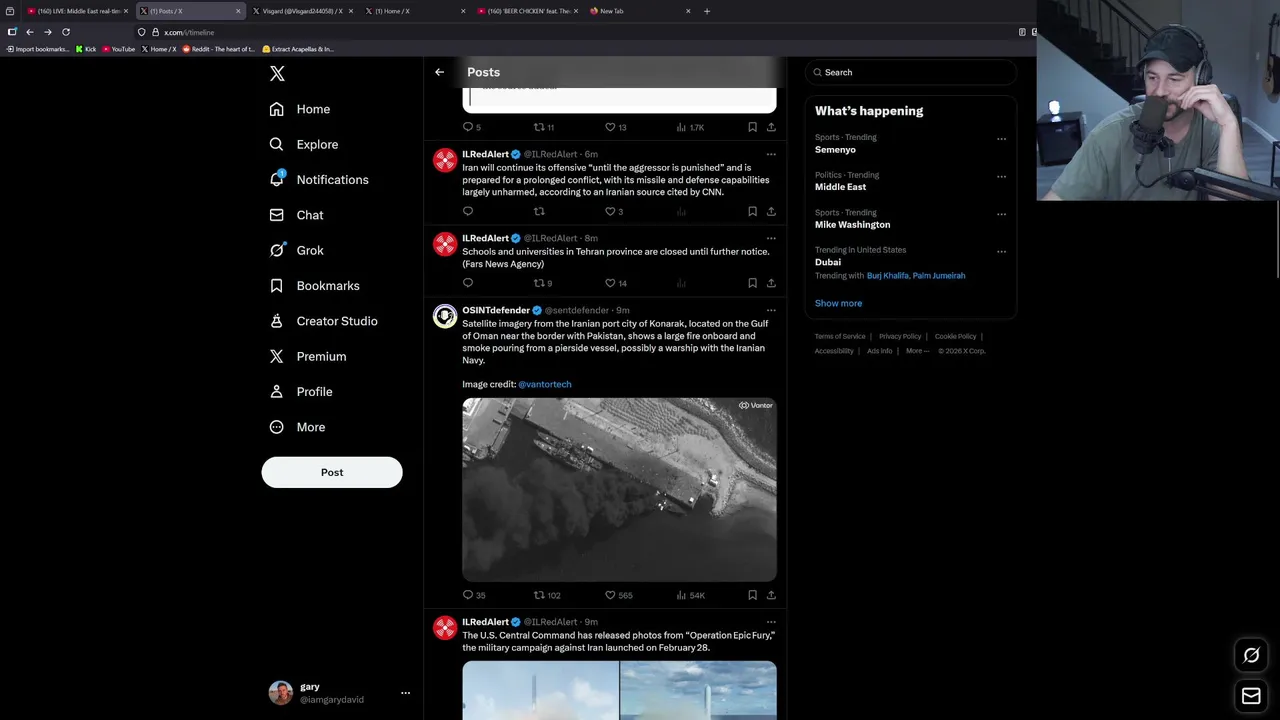Like Tehran schools post with 14 likes
This screenshot has height=720, width=1280.
[616, 283]
